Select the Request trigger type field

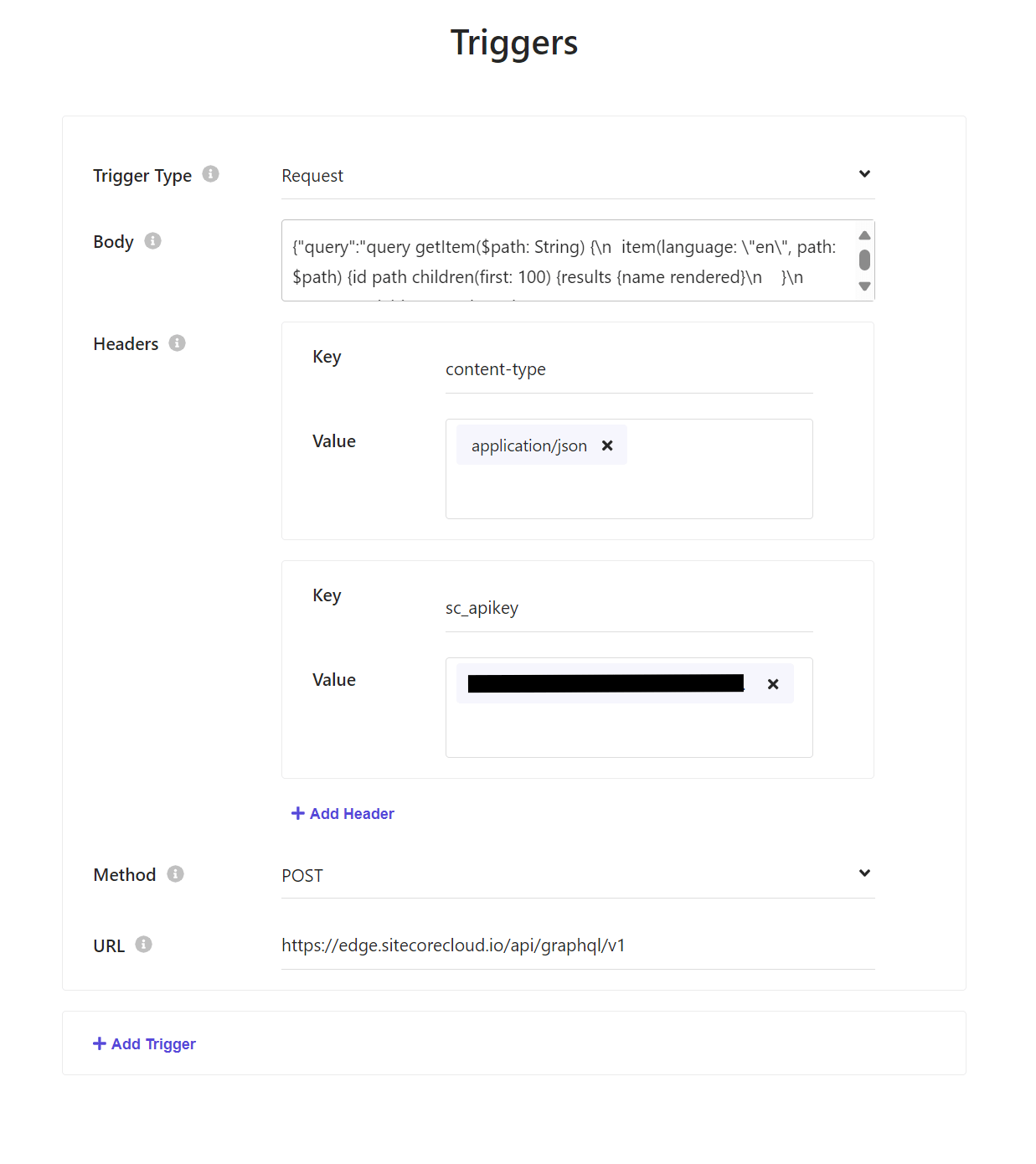click(x=578, y=176)
